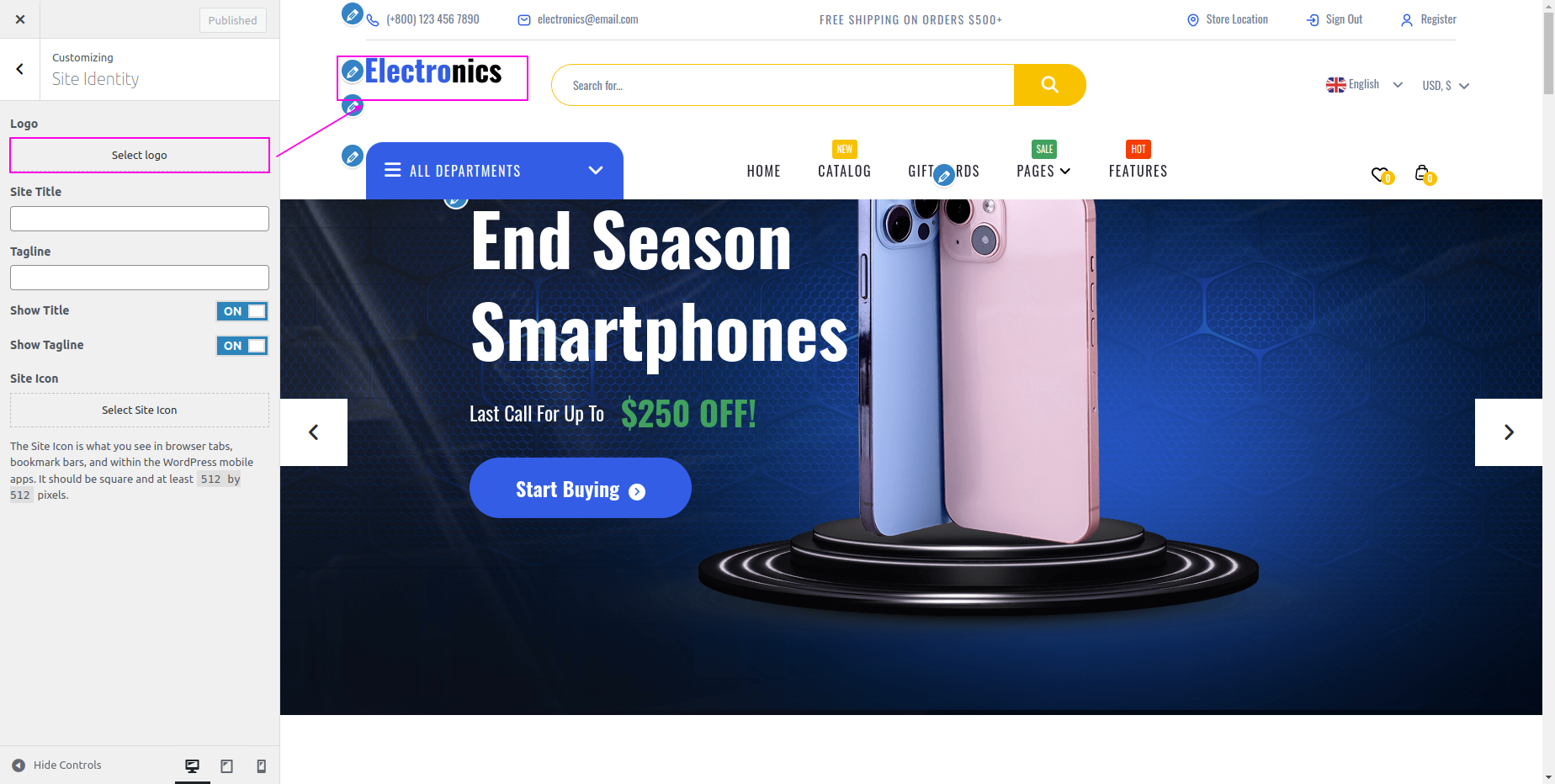Click the edit pencil beside Electronics logo
The height and width of the screenshot is (784, 1555).
pyautogui.click(x=353, y=72)
